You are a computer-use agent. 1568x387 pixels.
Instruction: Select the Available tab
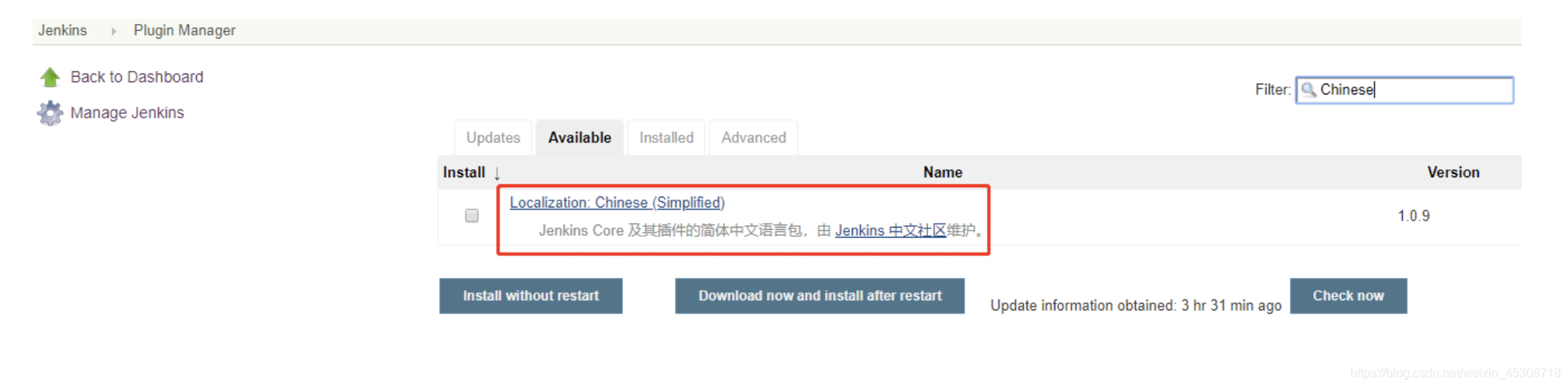[x=579, y=138]
